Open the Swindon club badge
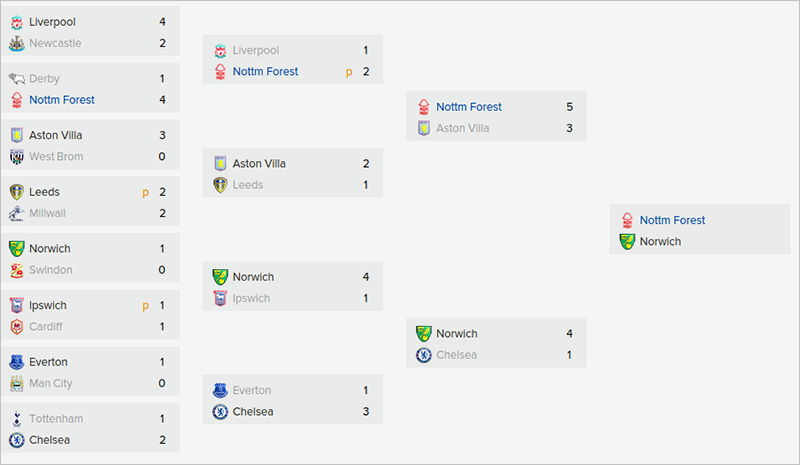This screenshot has width=800, height=465. tap(16, 270)
